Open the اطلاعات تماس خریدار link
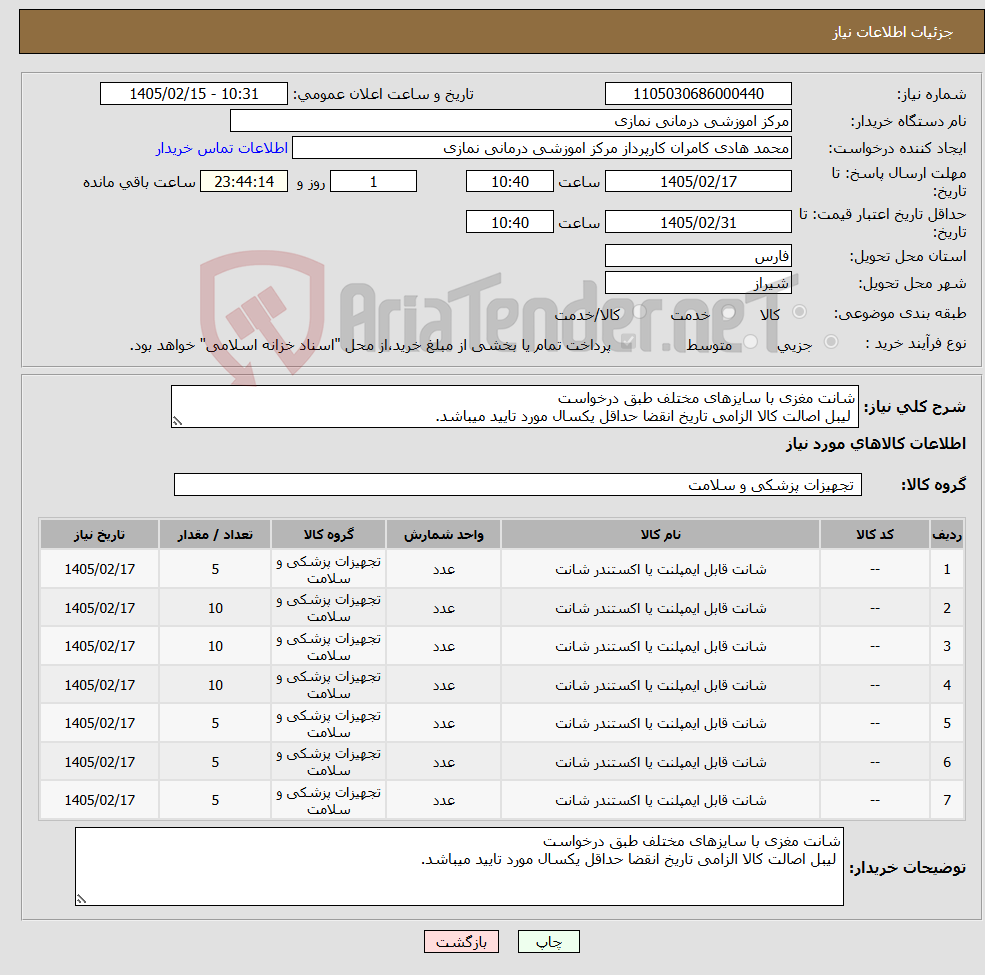985x975 pixels. pos(222,148)
